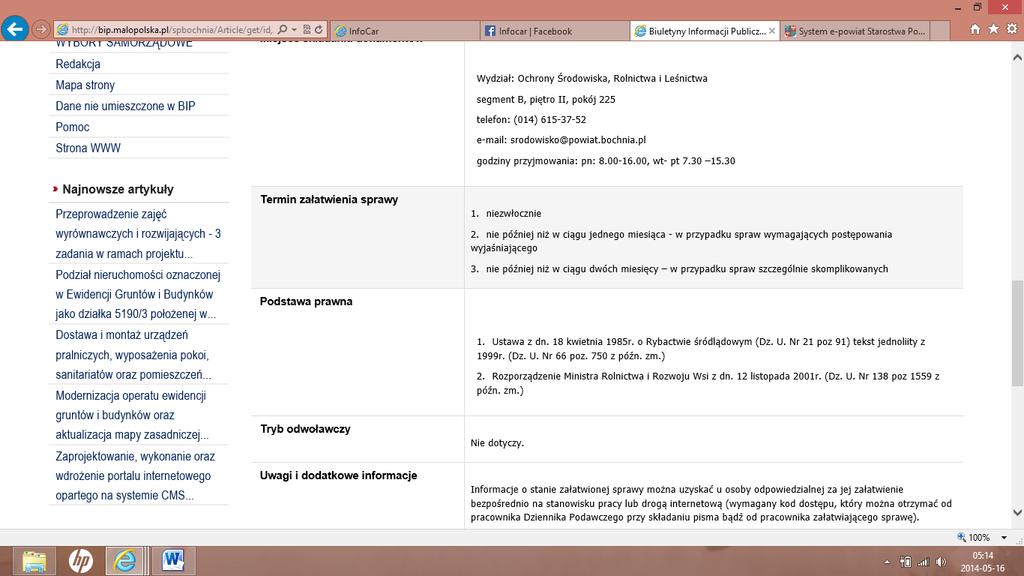Open article Zaprojektowanie, wykonanie oraz wdrożenie portalu
The image size is (1024, 576).
pyautogui.click(x=135, y=476)
